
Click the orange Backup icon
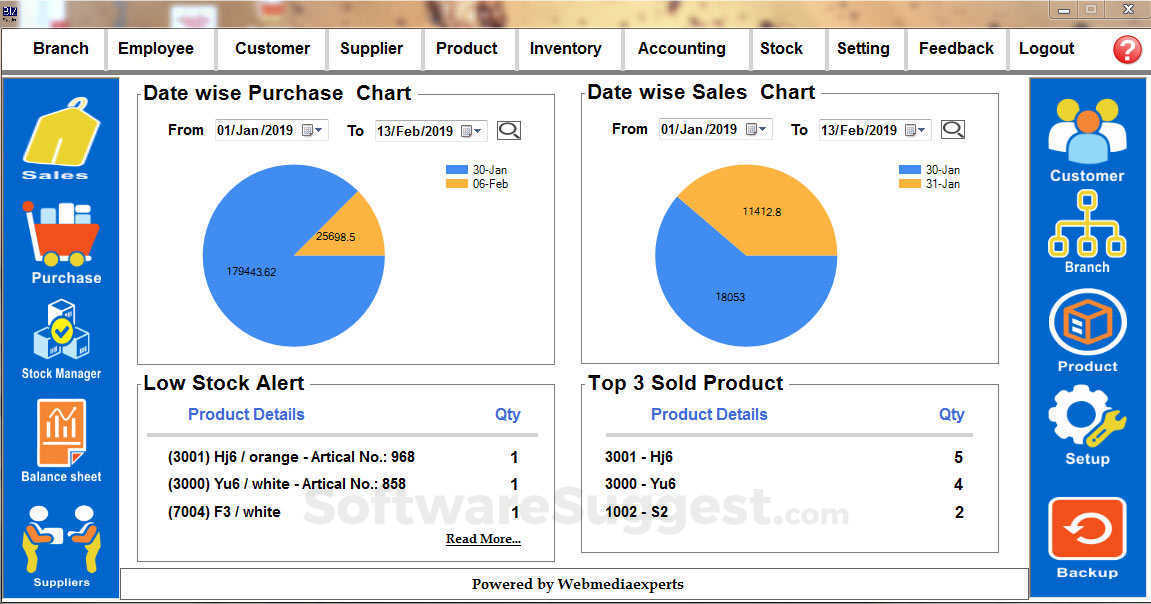tap(1087, 528)
